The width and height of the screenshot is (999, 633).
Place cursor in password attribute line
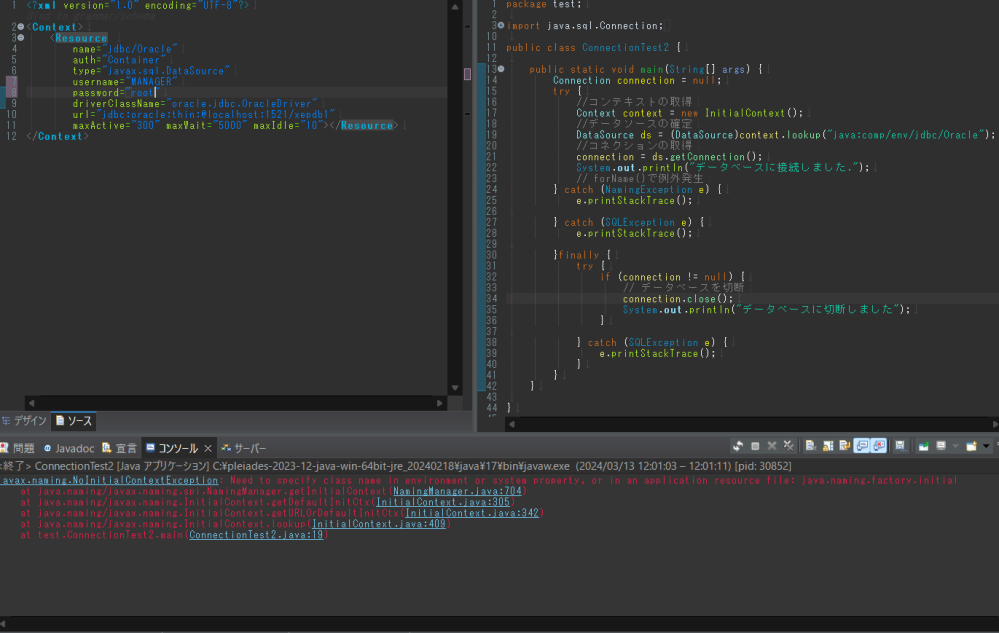110,92
